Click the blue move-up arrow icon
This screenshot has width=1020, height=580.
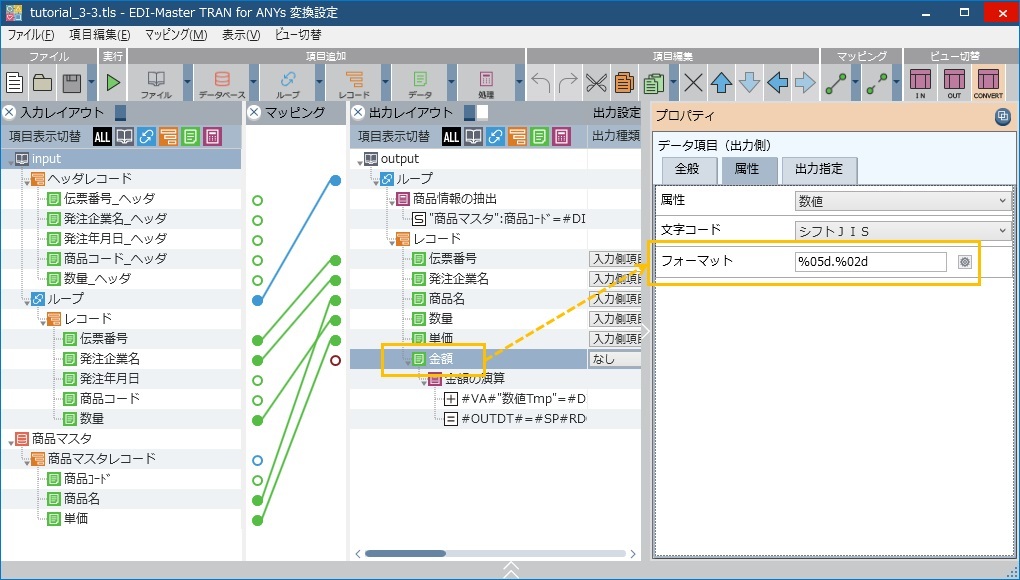[x=721, y=82]
